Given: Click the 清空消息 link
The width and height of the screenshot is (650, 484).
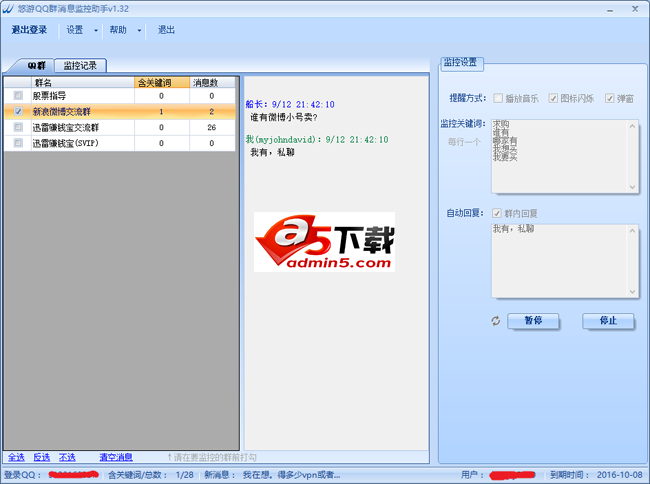Looking at the screenshot, I should click(x=116, y=457).
